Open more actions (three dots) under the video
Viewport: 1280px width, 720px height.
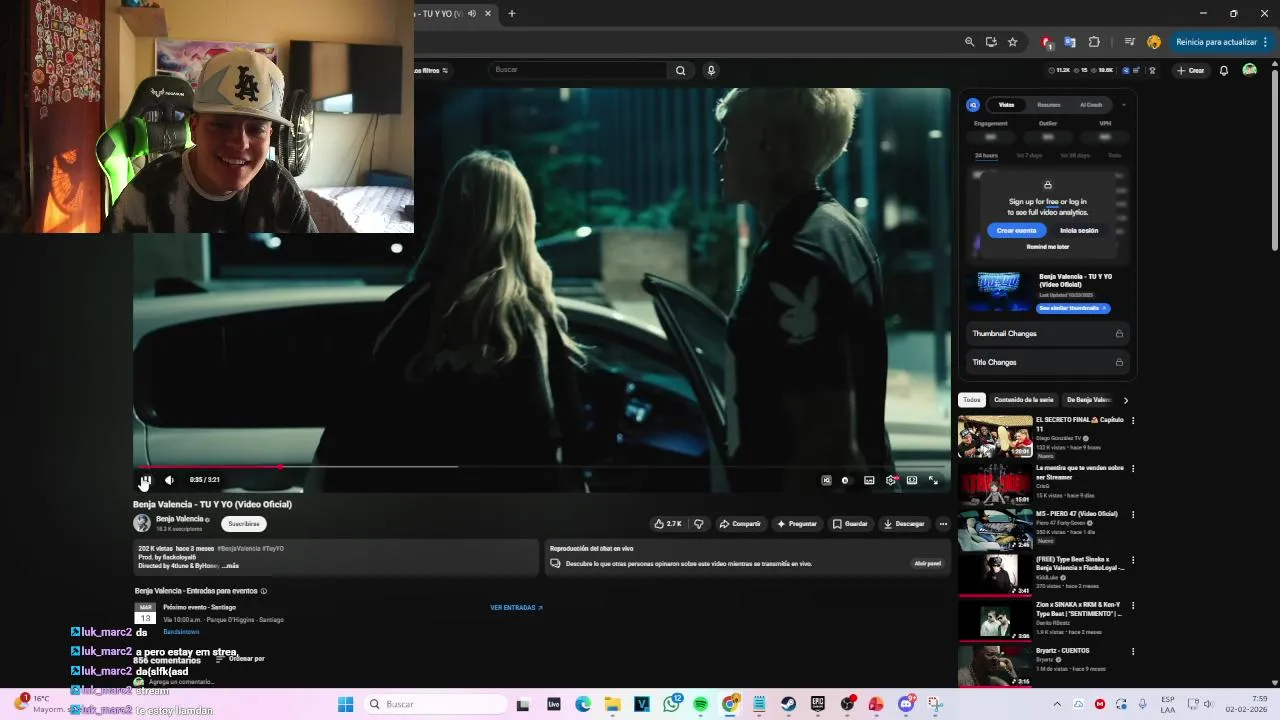pyautogui.click(x=943, y=523)
